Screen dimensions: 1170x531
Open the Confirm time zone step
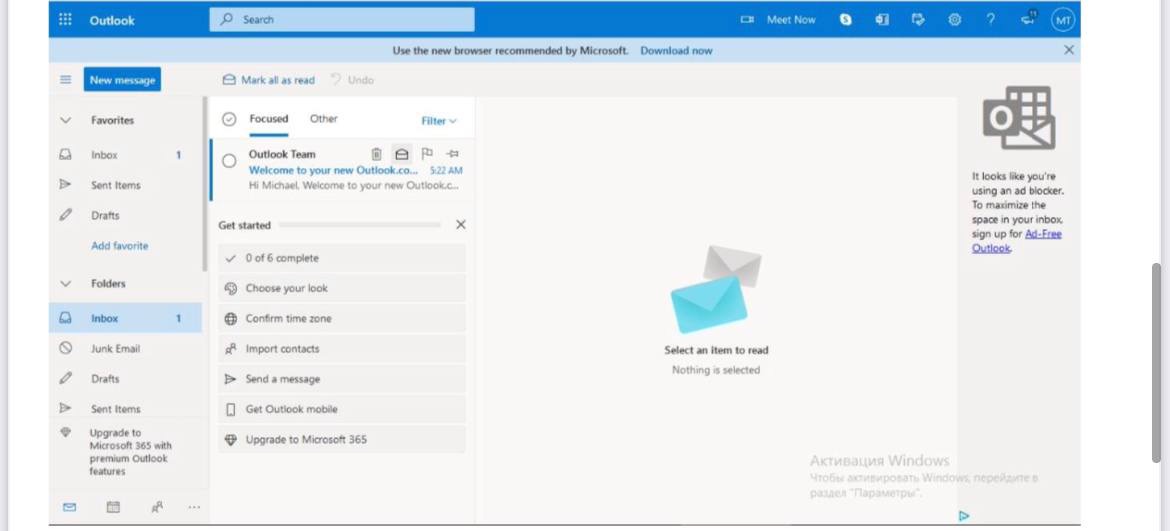342,318
